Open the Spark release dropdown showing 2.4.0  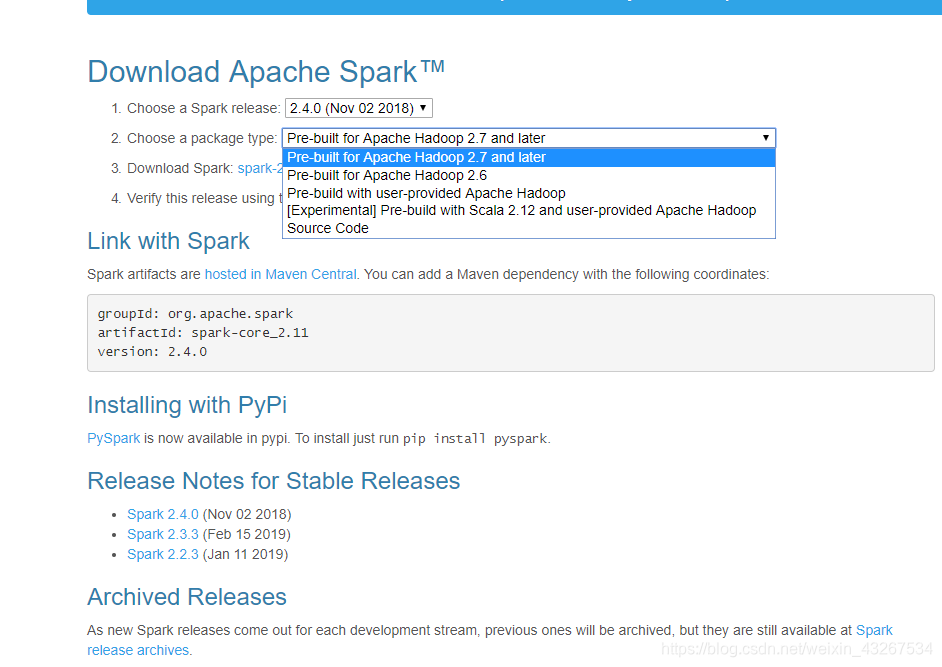(x=359, y=108)
